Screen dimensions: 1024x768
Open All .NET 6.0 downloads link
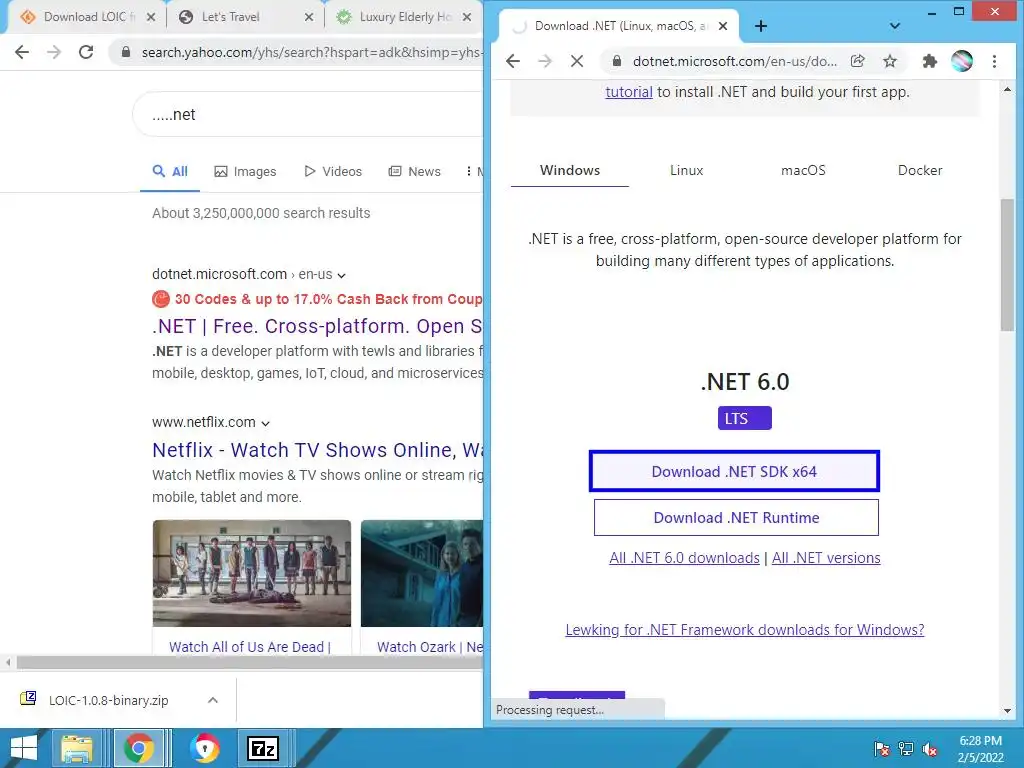point(684,558)
